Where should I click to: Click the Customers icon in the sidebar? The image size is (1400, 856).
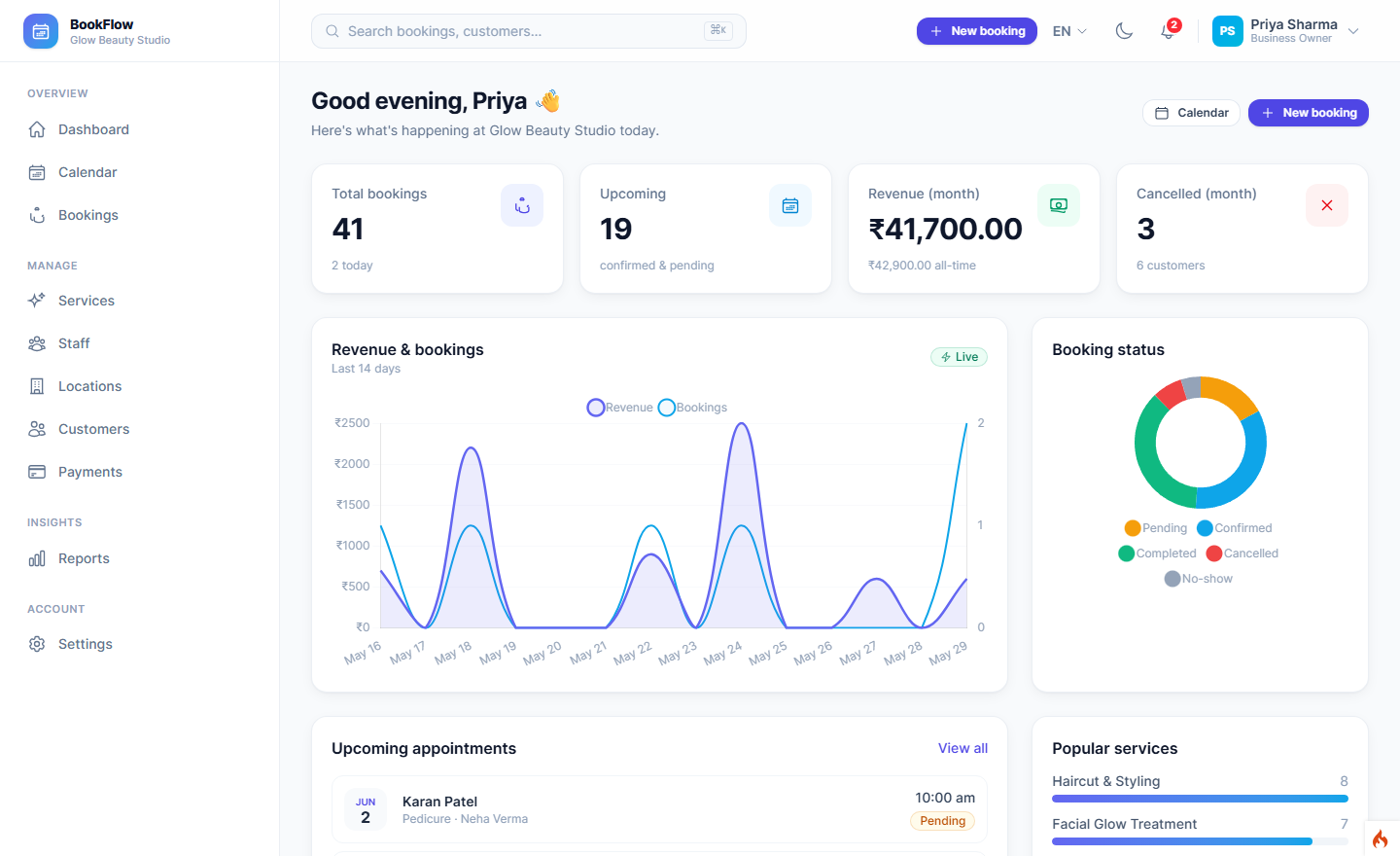coord(37,429)
